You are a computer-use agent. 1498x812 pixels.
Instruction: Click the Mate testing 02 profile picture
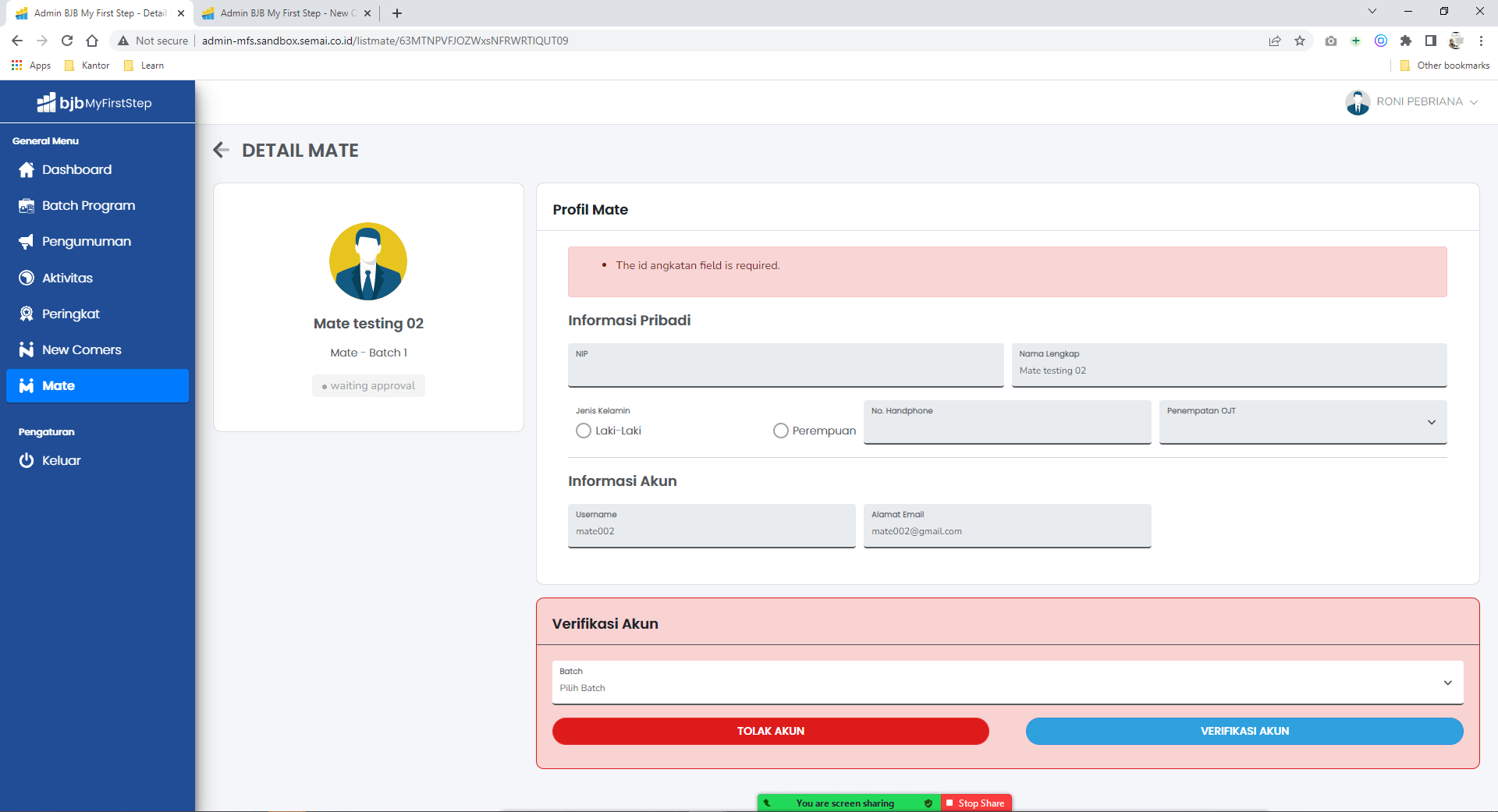(x=368, y=261)
